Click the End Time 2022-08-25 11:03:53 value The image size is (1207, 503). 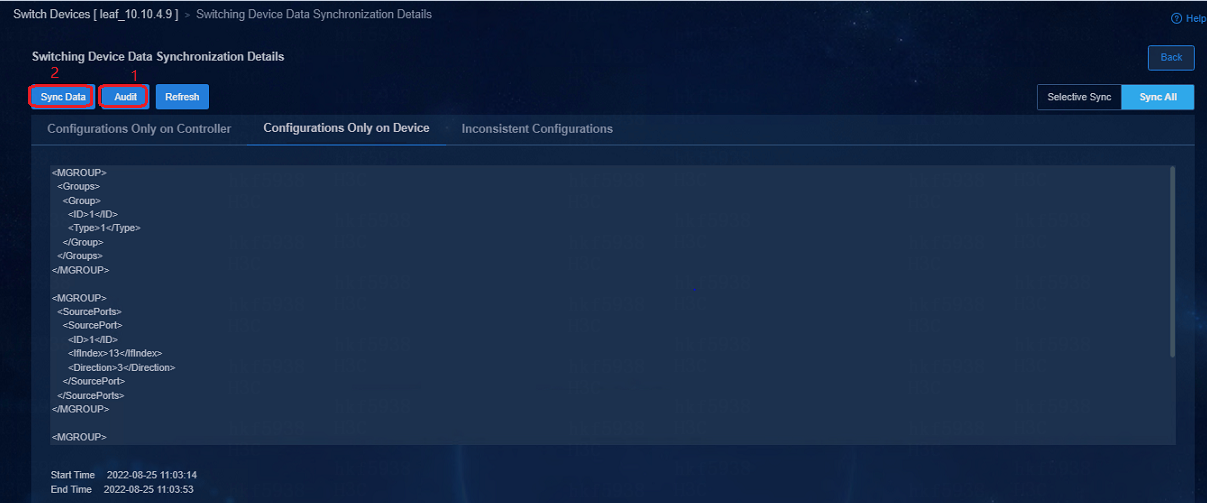[150, 489]
